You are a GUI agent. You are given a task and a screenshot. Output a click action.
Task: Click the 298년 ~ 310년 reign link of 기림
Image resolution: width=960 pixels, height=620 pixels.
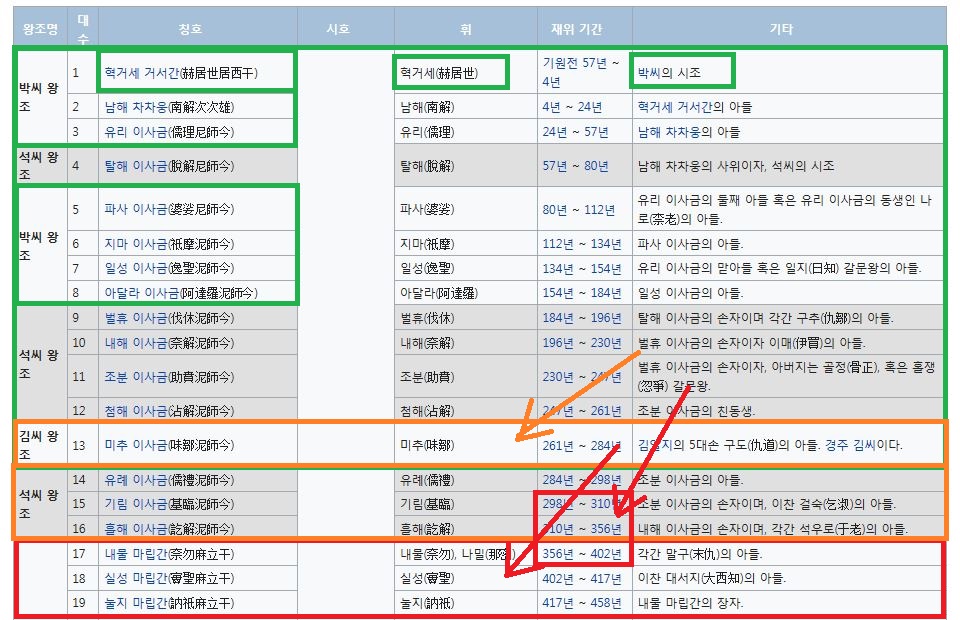(x=577, y=502)
